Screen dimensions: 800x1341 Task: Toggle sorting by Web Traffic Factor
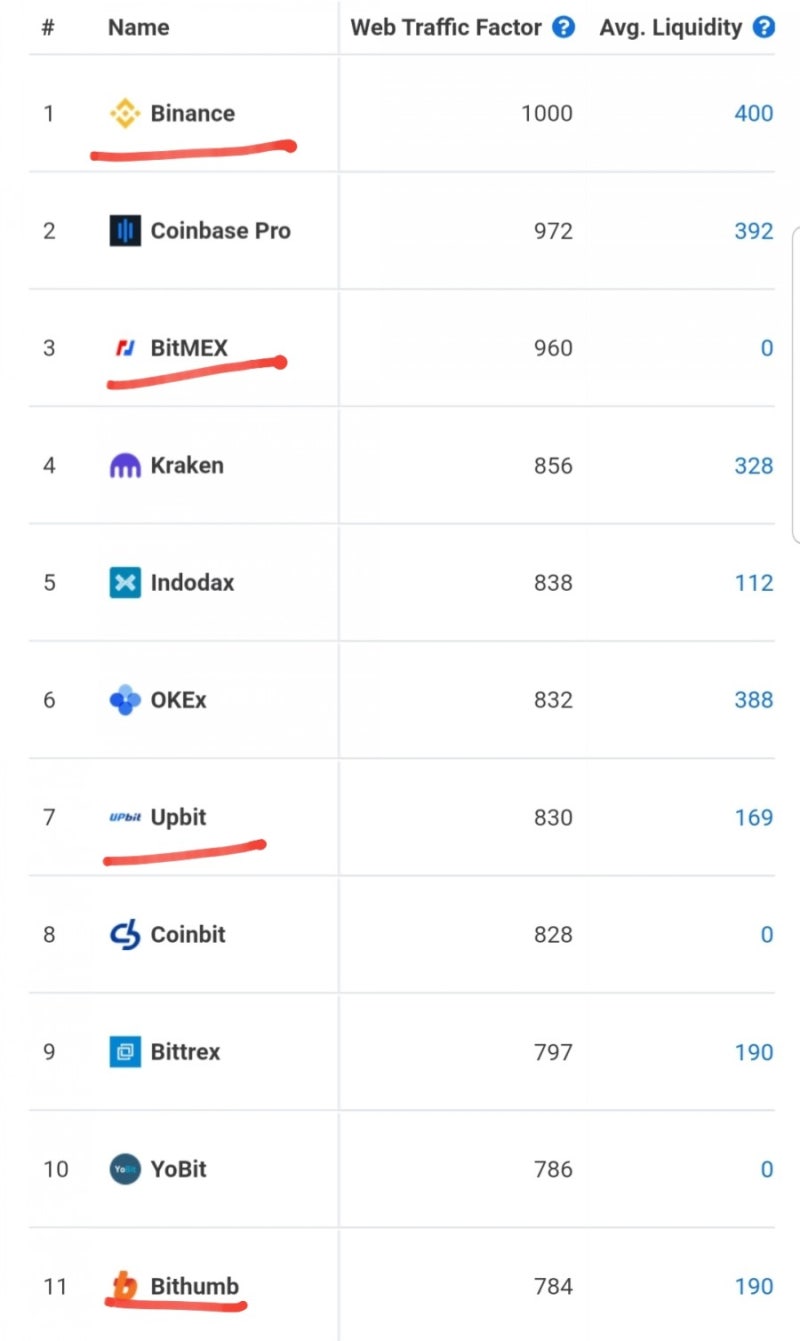coord(450,27)
